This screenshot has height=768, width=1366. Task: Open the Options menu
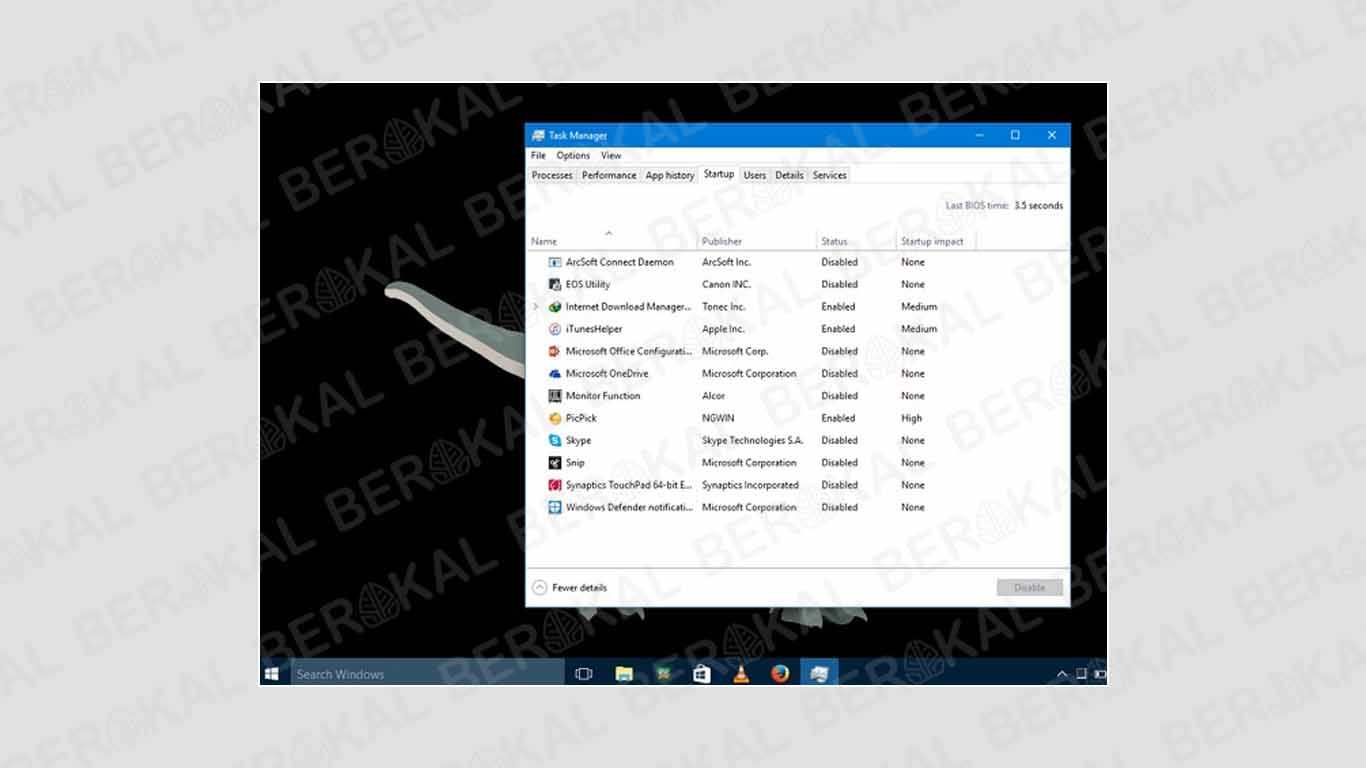tap(573, 155)
